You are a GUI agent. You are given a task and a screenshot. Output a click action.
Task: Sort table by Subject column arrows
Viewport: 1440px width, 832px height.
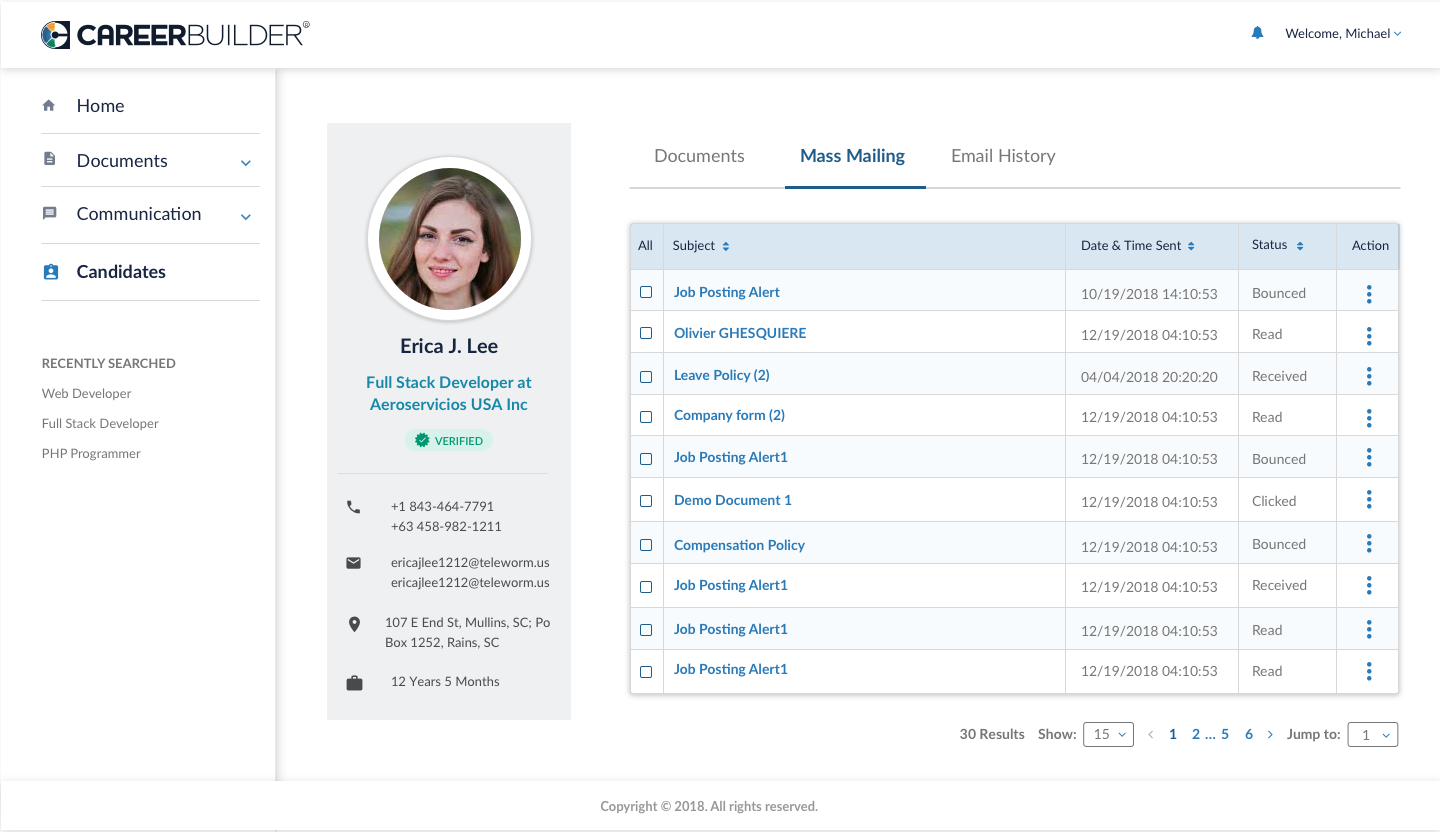[x=726, y=246]
